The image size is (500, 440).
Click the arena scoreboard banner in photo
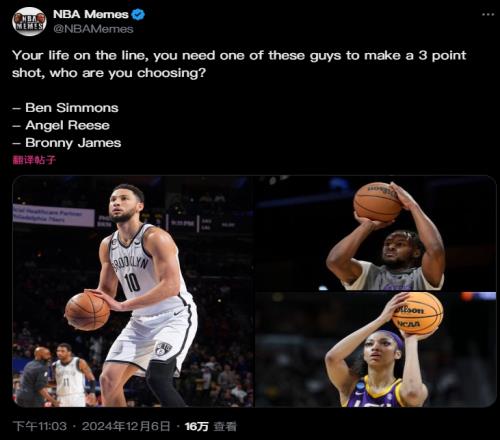[x=53, y=215]
